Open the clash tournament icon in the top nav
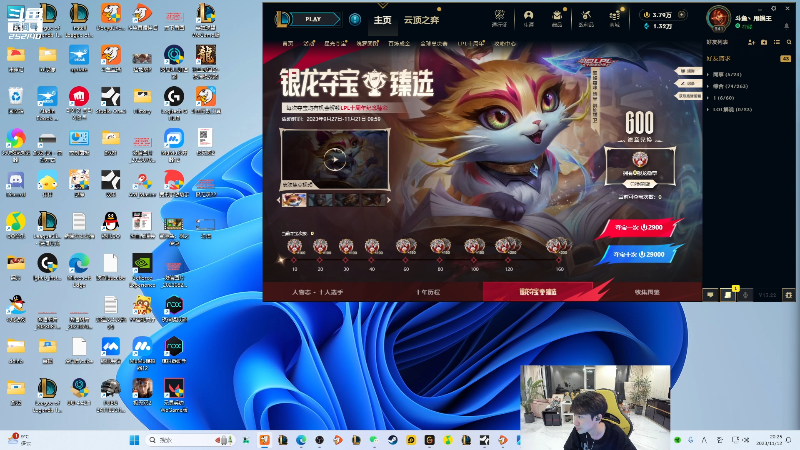The height and width of the screenshot is (450, 800). coord(499,18)
